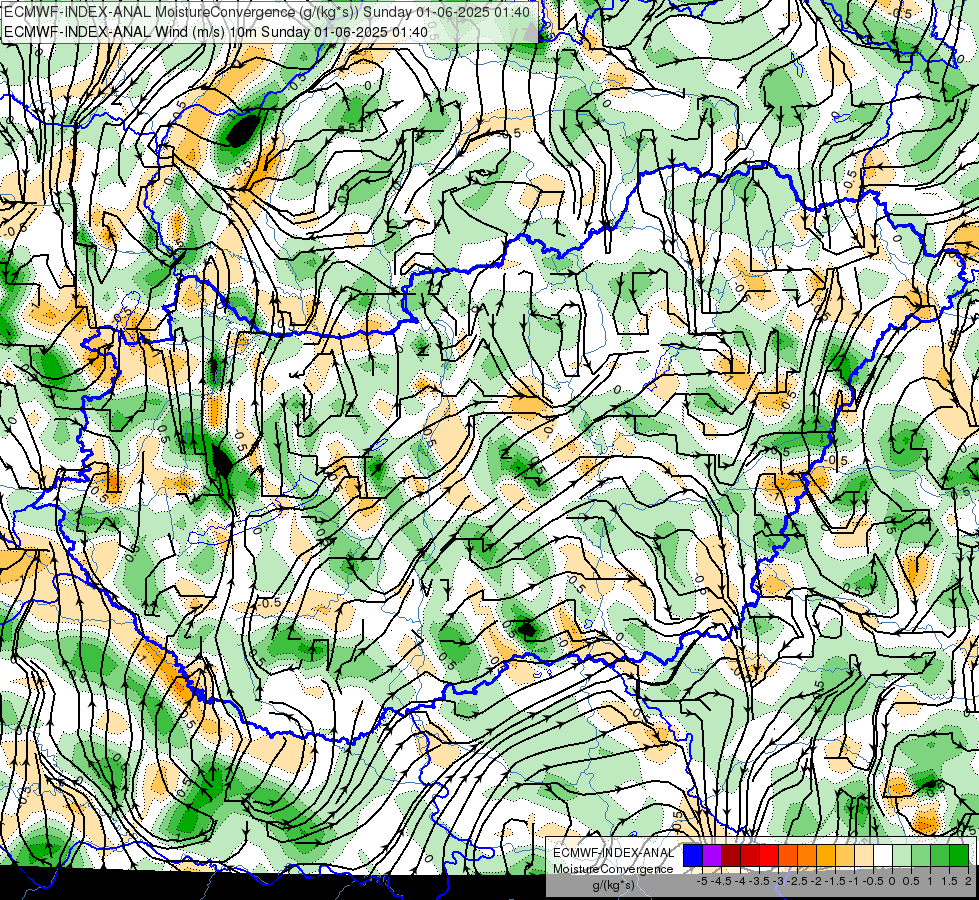Click 'MoistureConvergence' label in the legend

point(613,869)
